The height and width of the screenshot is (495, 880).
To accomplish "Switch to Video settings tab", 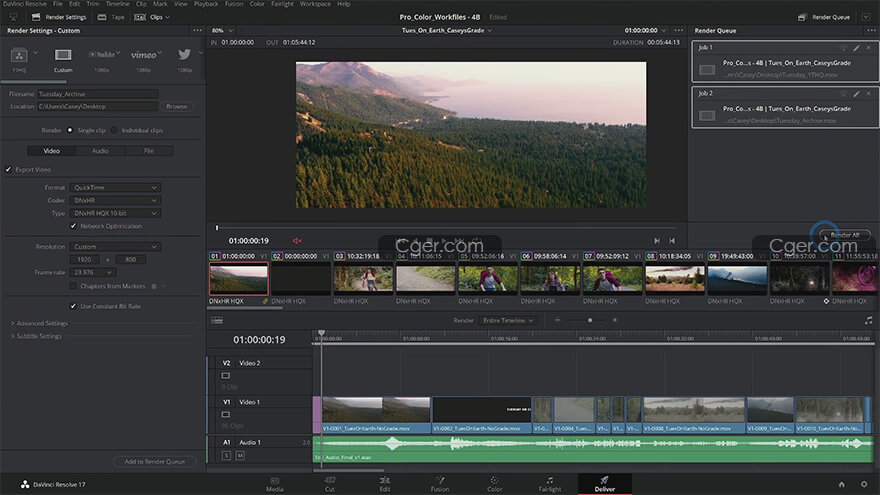I will 52,151.
